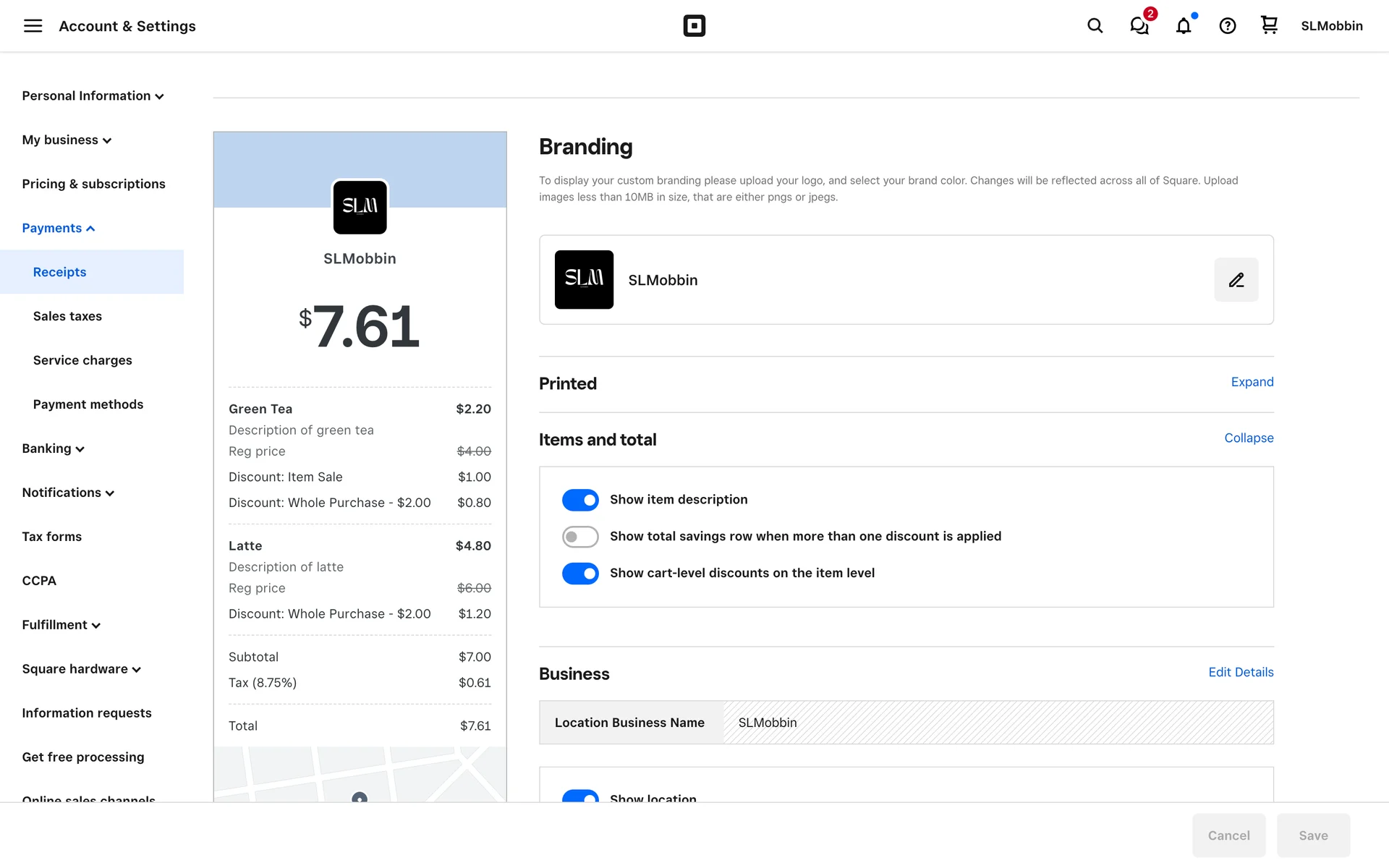
Task: Open the hamburger navigation menu
Action: pos(33,26)
